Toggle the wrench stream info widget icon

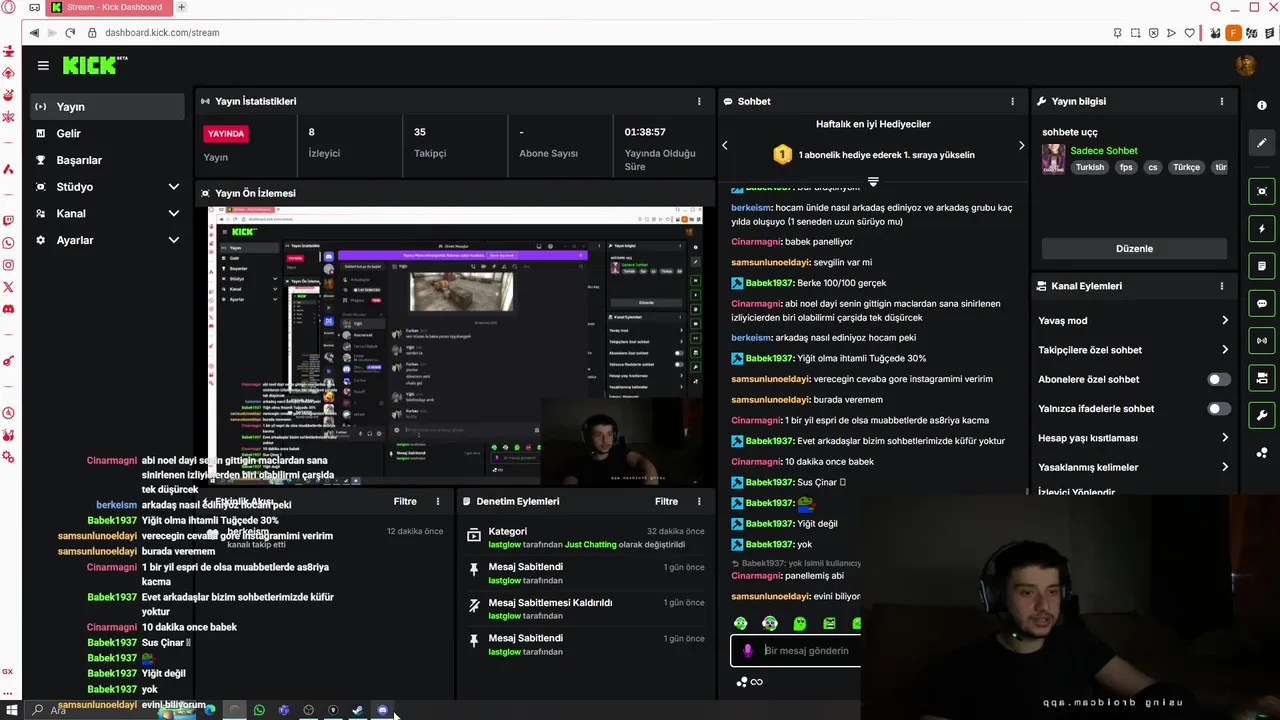pyautogui.click(x=1262, y=415)
